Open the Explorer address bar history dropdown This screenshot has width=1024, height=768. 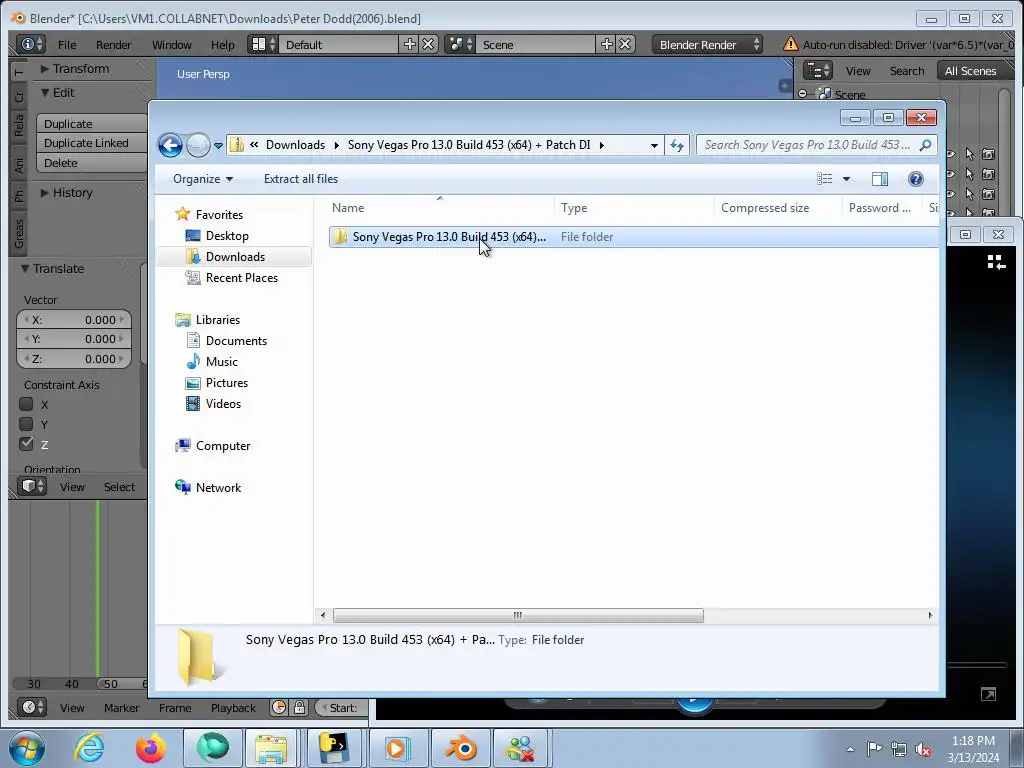click(654, 145)
